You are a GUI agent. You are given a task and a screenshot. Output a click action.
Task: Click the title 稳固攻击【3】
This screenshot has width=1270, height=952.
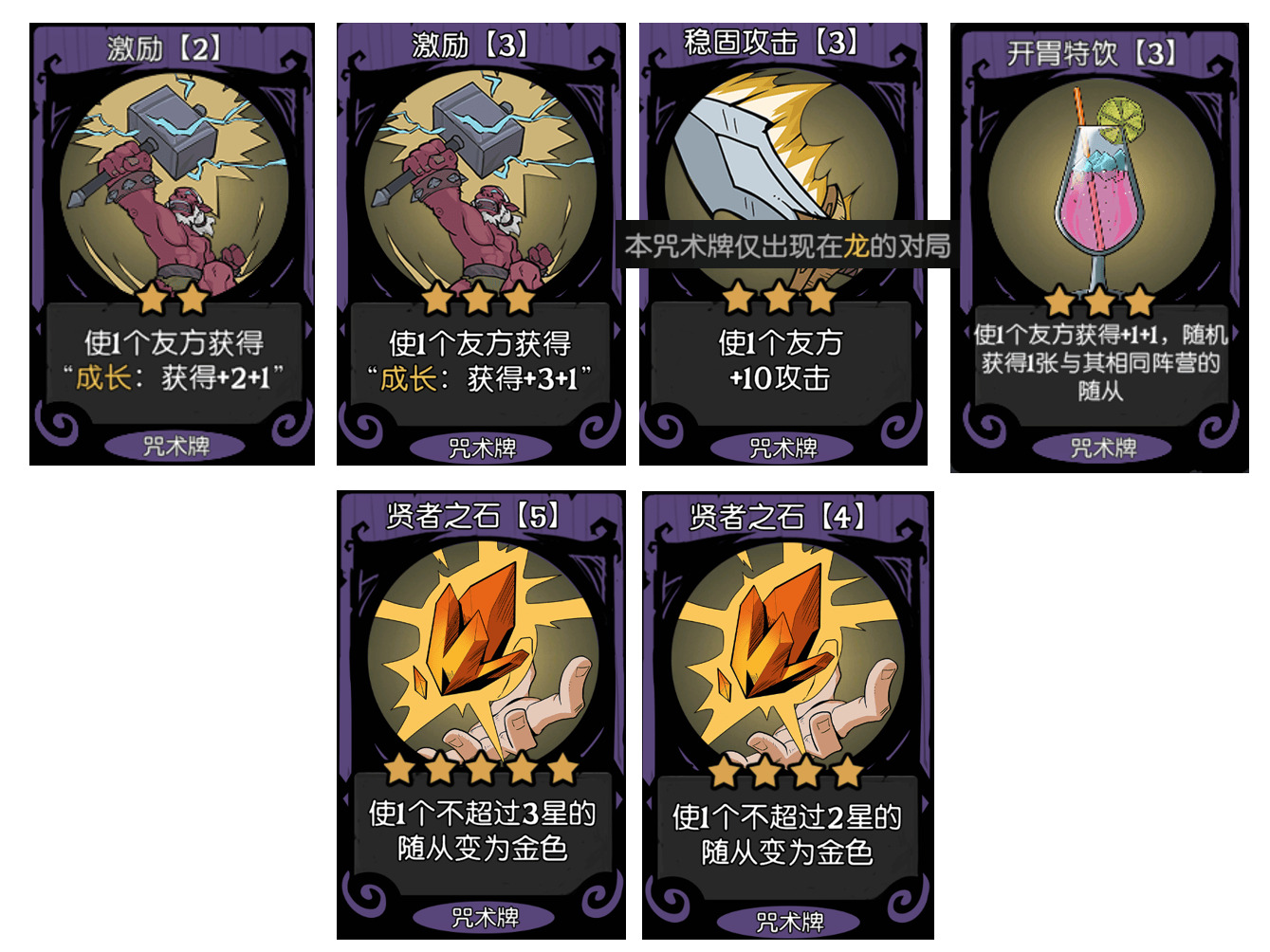pyautogui.click(x=773, y=42)
